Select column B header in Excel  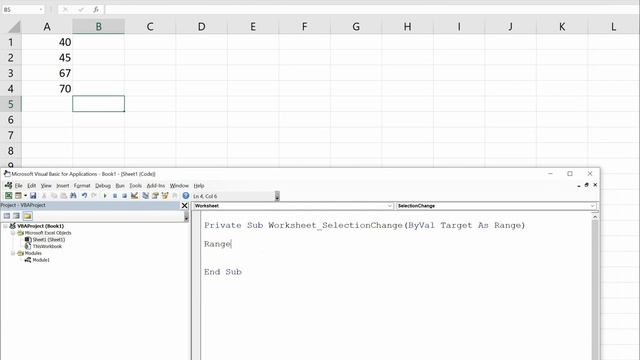[98, 27]
